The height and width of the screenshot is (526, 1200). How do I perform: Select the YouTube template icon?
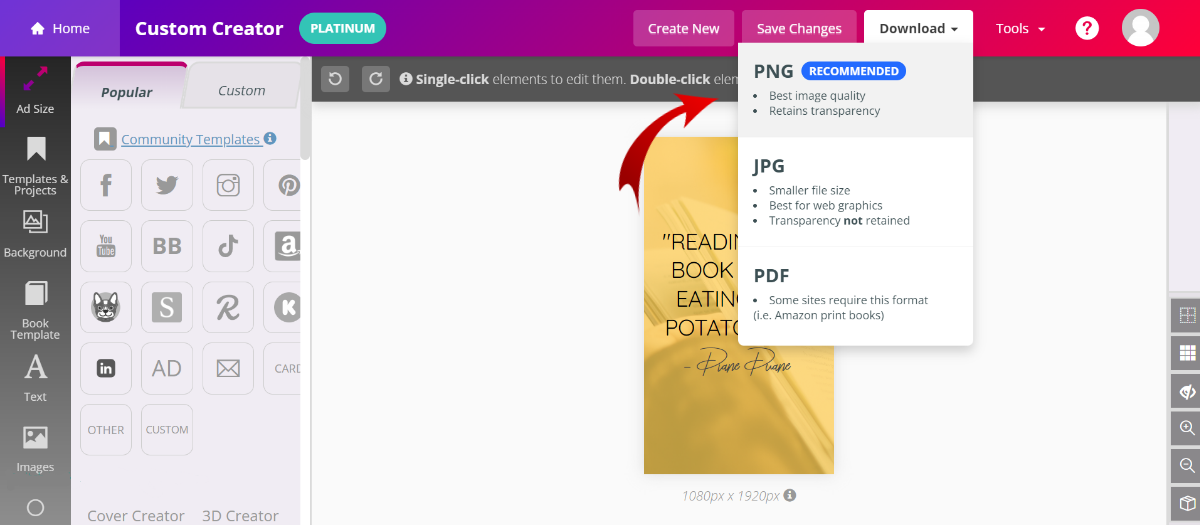pyautogui.click(x=106, y=246)
